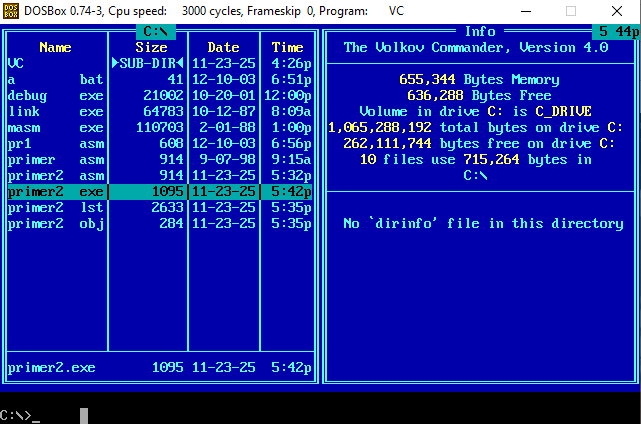Click date 10-20-01 of debug.exe
Image resolution: width=641 pixels, height=424 pixels.
click(224, 95)
